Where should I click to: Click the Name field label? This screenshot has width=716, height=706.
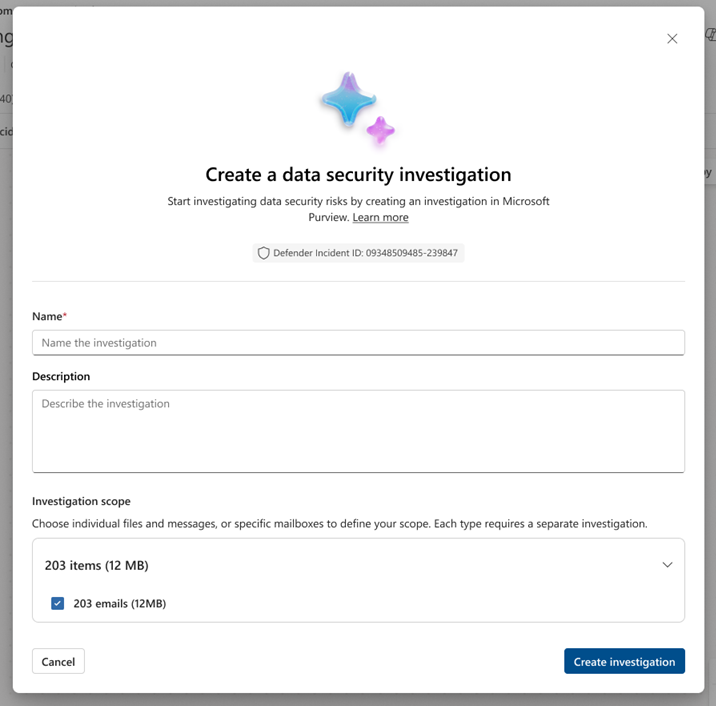pyautogui.click(x=47, y=316)
